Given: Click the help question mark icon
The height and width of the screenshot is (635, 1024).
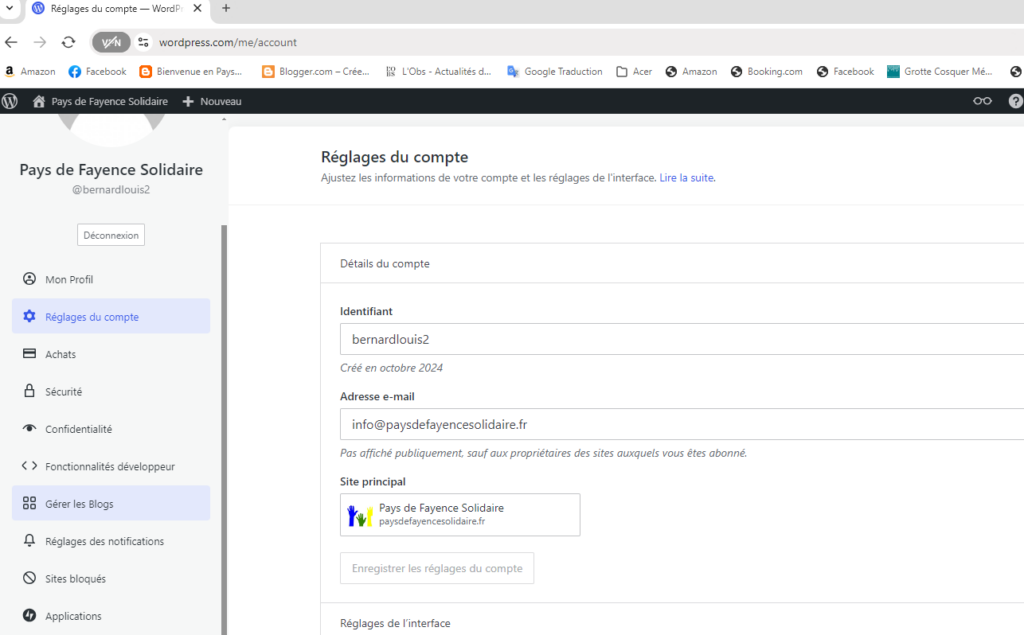Looking at the screenshot, I should pyautogui.click(x=1015, y=101).
